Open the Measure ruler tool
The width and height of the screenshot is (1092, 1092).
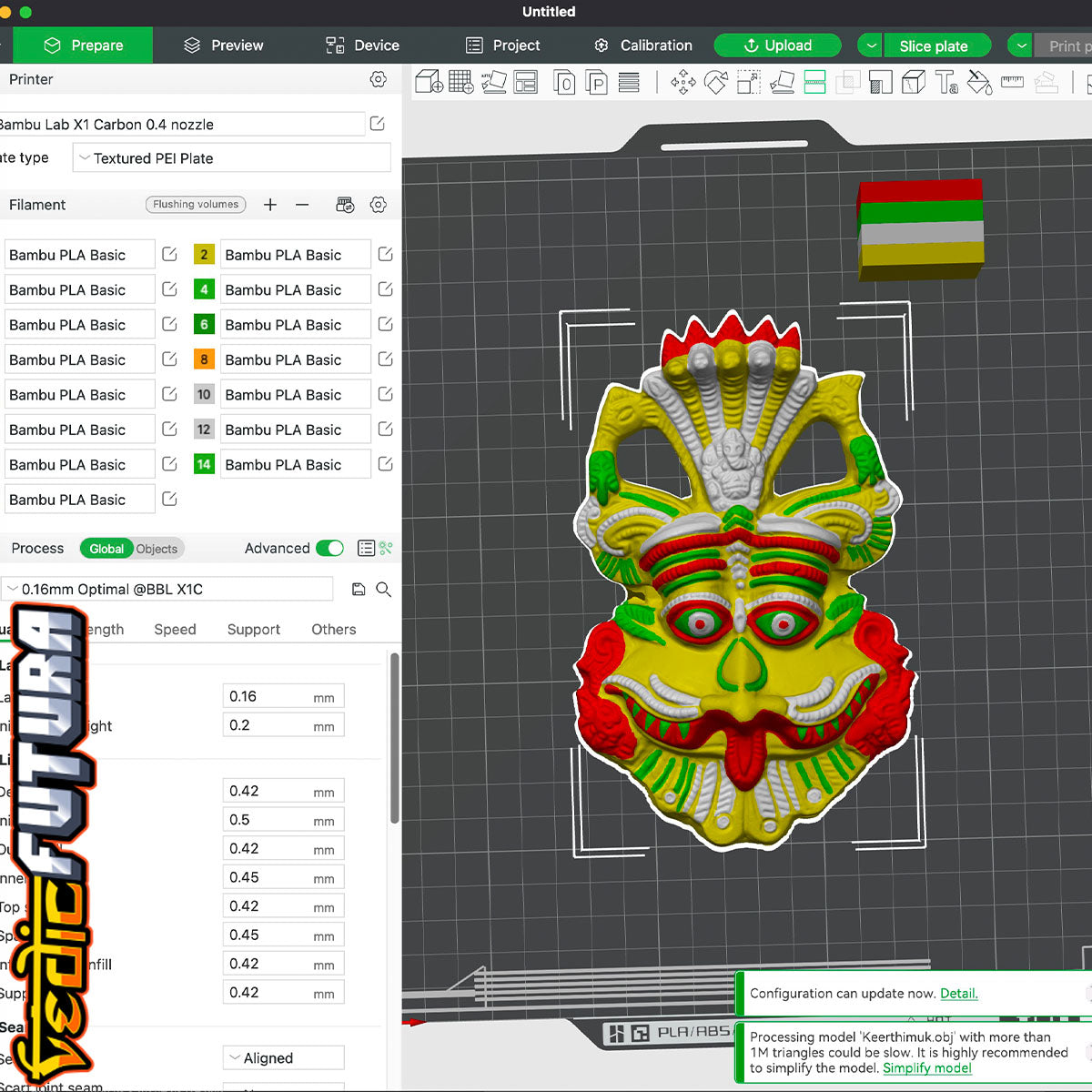pyautogui.click(x=1012, y=84)
